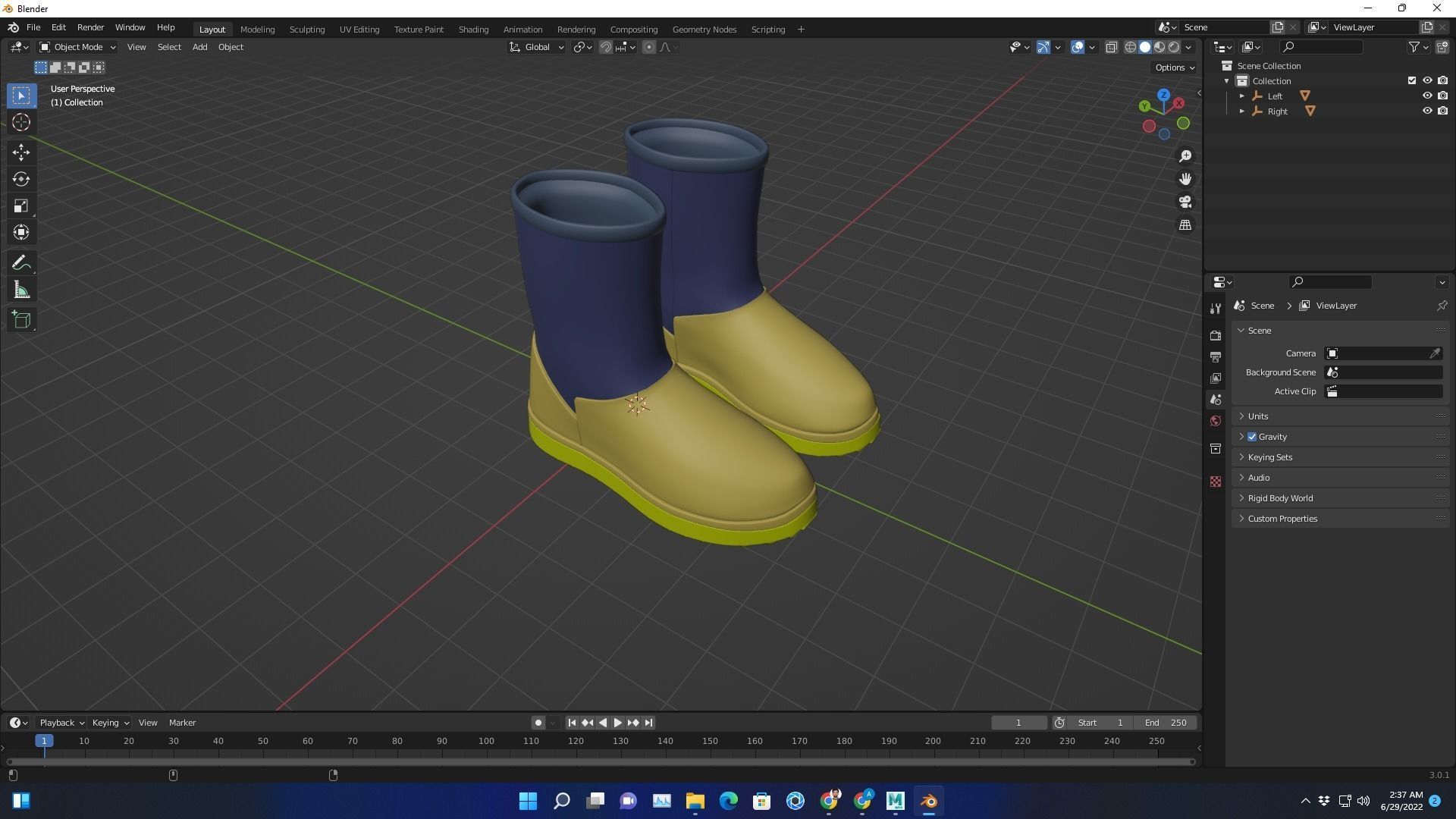
Task: Toggle proportional editing
Action: (649, 47)
